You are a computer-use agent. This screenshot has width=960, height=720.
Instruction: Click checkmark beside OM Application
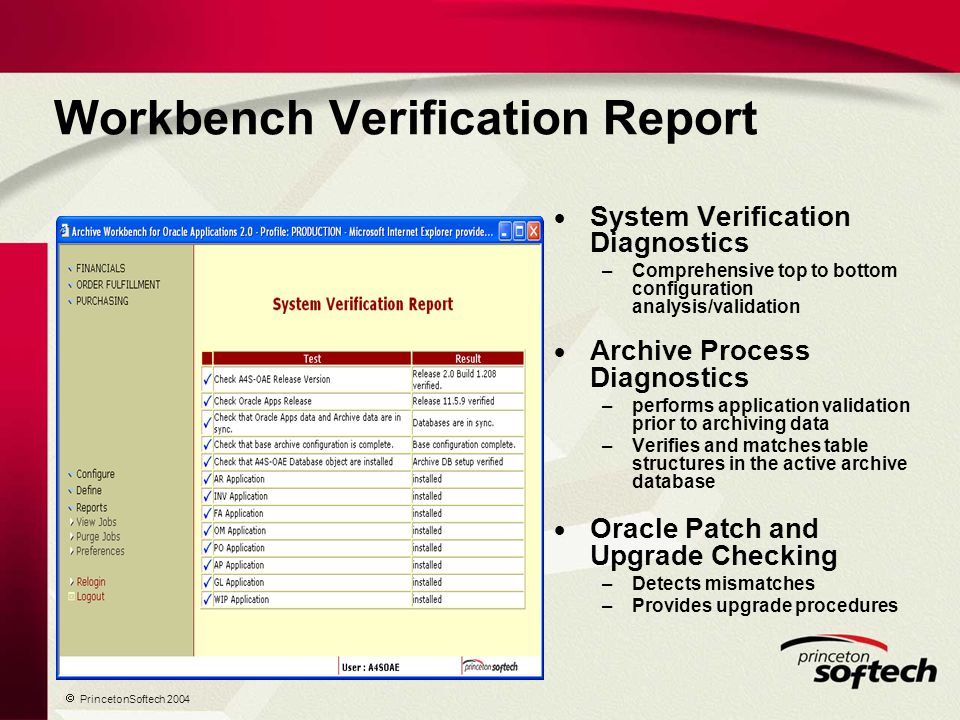point(207,531)
